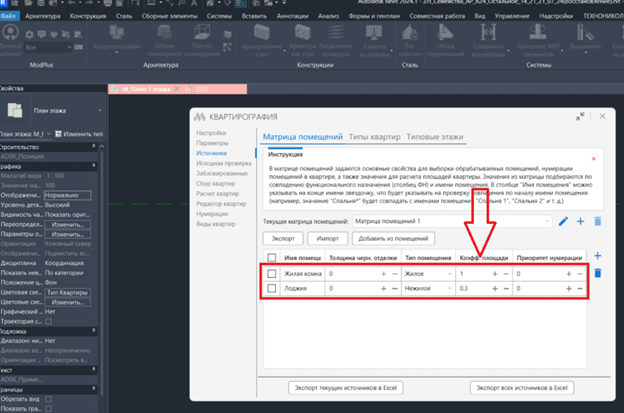Open the Квартирография tool in the ribbon
The width and height of the screenshot is (624, 413).
(x=117, y=40)
